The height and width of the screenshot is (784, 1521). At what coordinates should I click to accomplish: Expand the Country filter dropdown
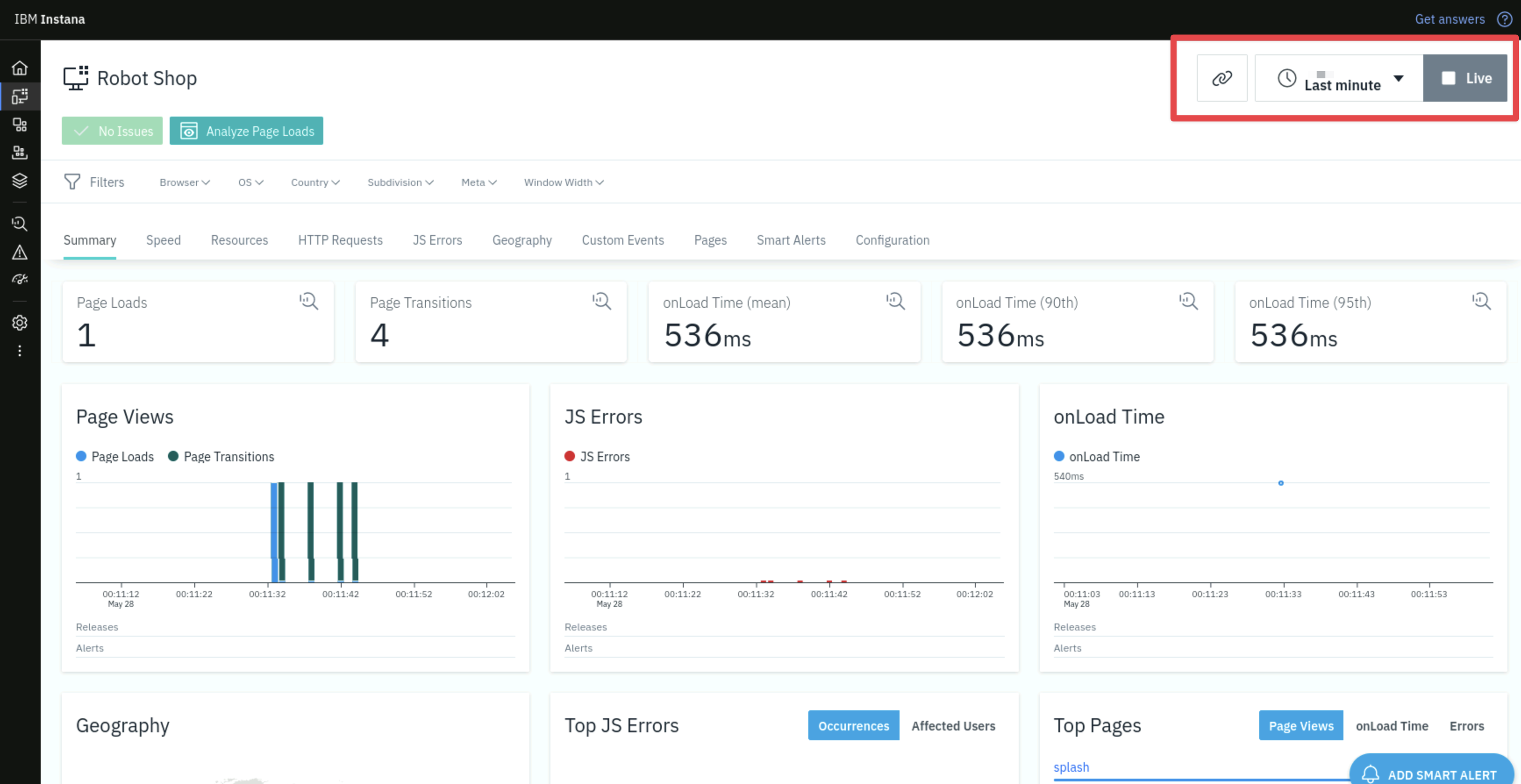(313, 182)
